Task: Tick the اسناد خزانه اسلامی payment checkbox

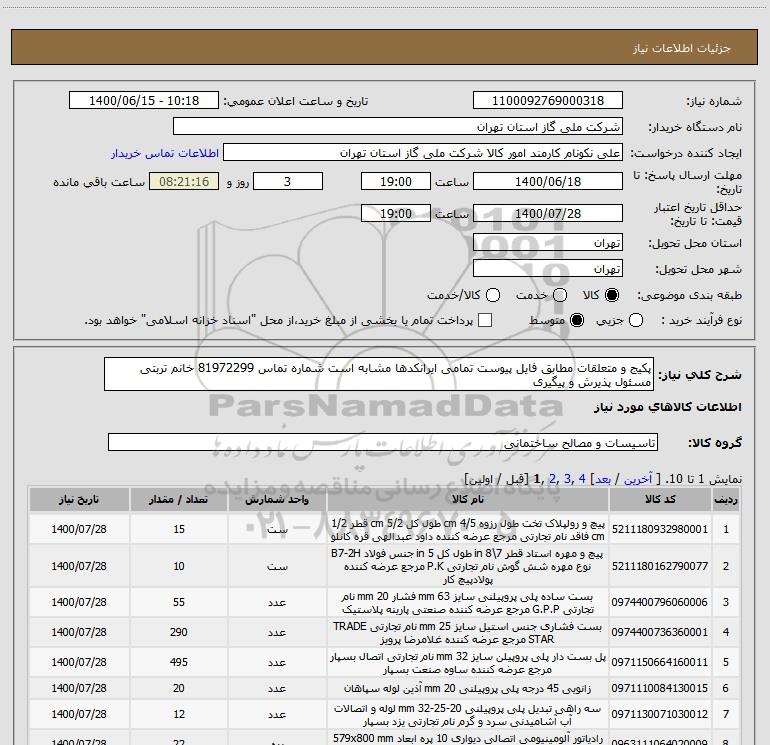Action: (x=485, y=320)
